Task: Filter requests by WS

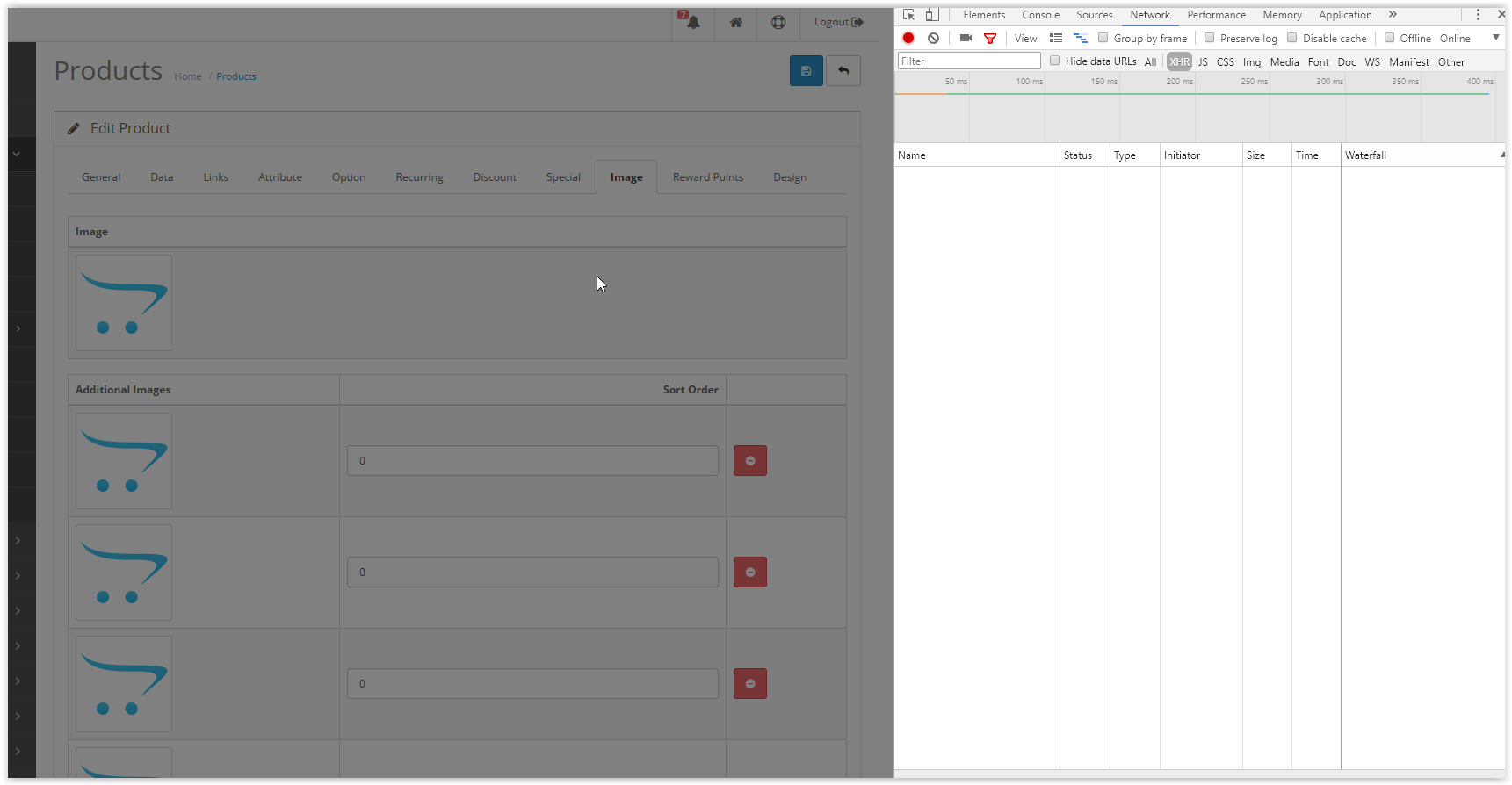Action: (1372, 62)
